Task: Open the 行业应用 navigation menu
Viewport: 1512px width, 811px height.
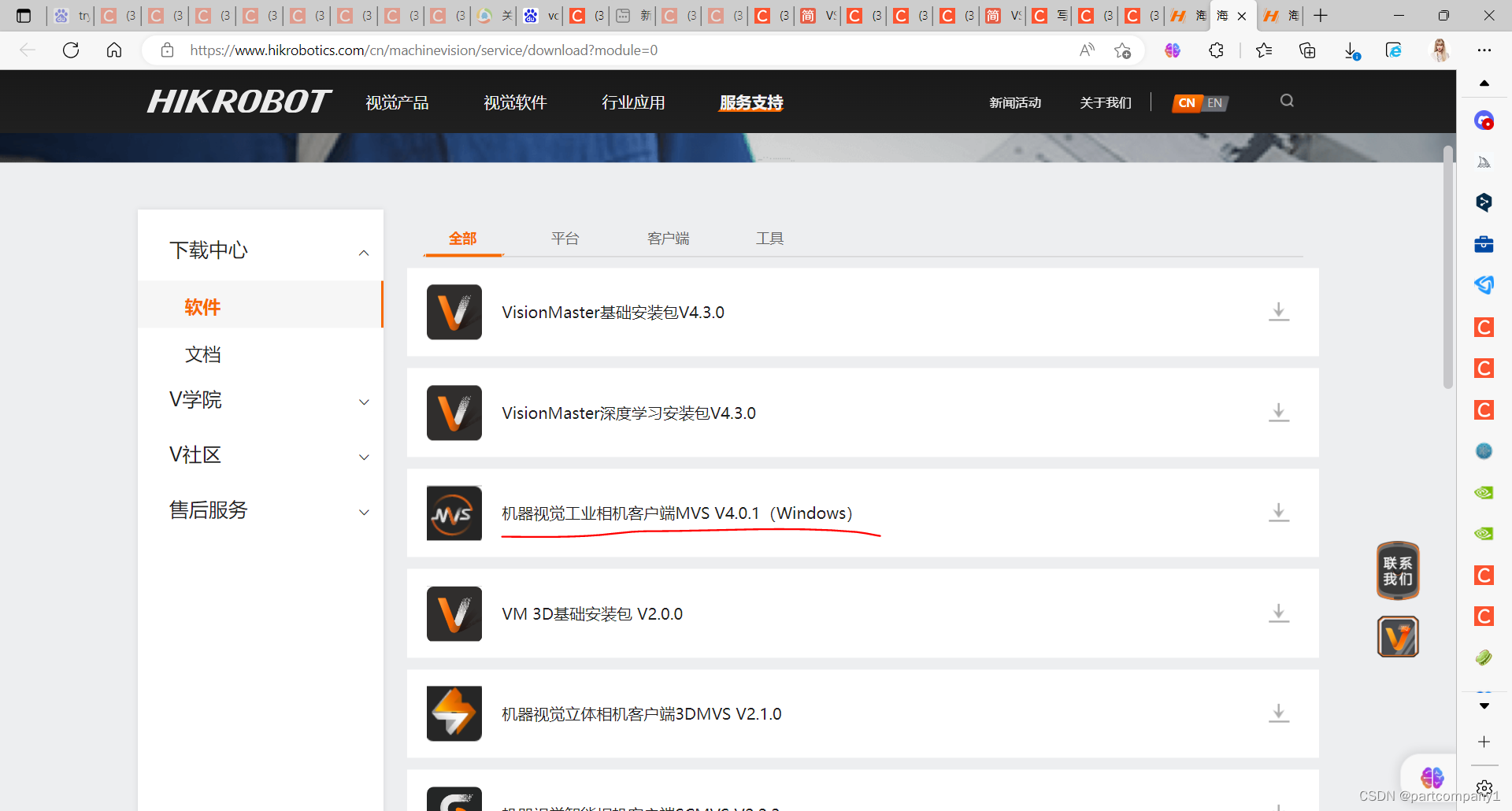Action: 633,102
